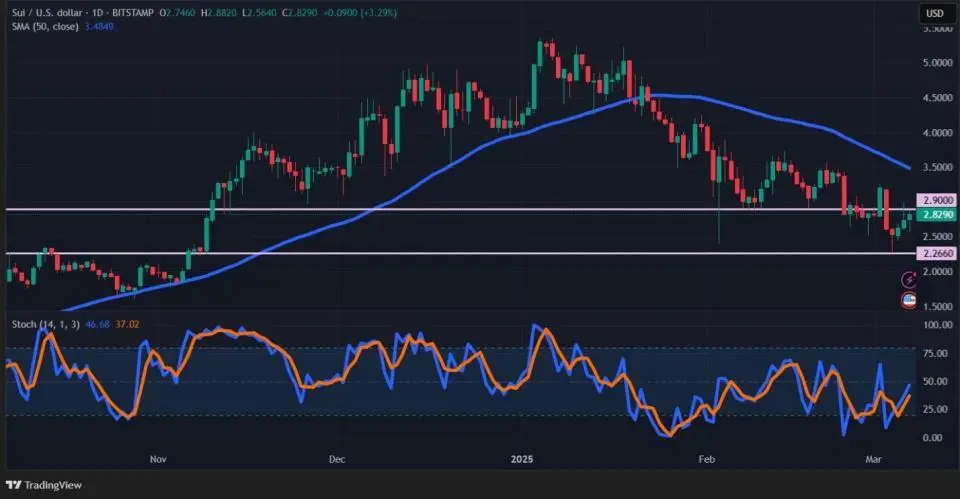Click the lightning bolt event icon
Screen dimensions: 960x499
(x=909, y=281)
